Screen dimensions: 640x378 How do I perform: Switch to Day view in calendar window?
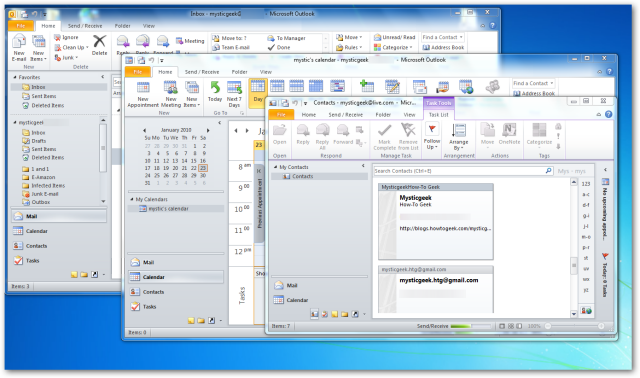(258, 92)
